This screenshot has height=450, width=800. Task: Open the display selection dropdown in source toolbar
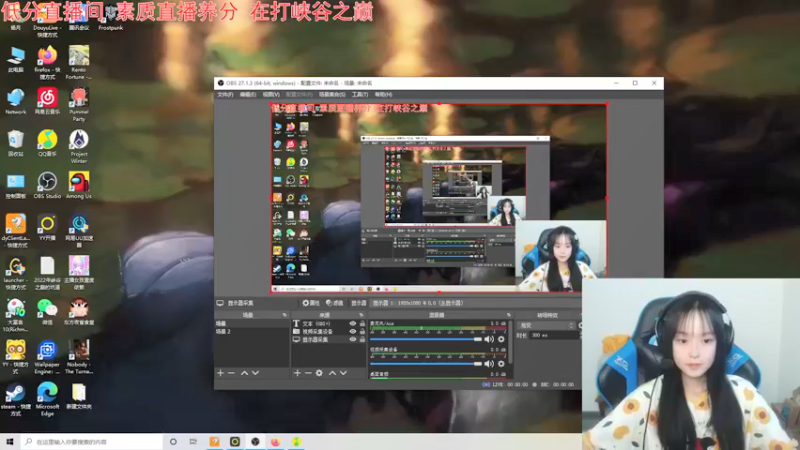476,303
